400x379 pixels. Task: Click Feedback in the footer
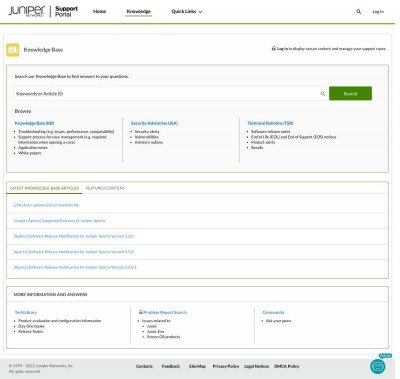pos(171,366)
